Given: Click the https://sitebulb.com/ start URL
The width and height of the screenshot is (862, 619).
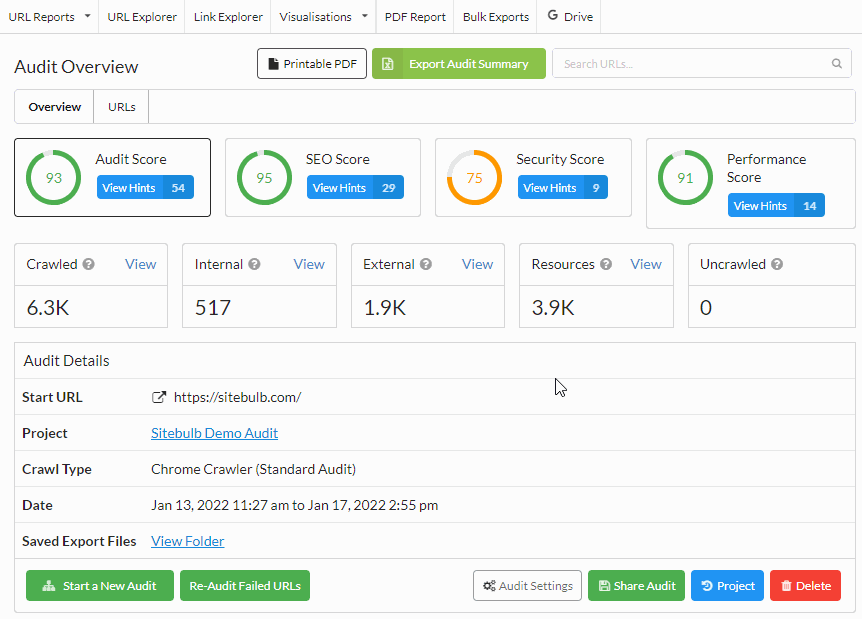Looking at the screenshot, I should [237, 397].
